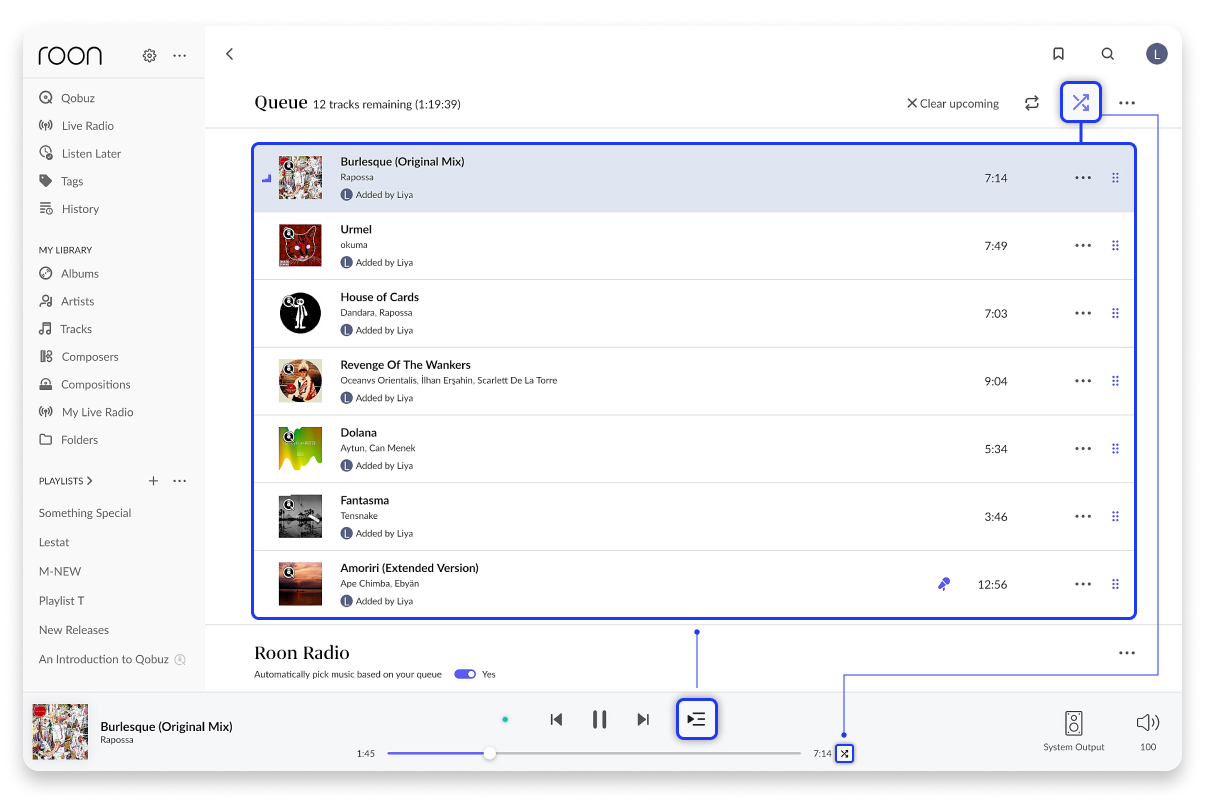The image size is (1205, 797).
Task: Open more options for Fantasma track
Action: point(1083,517)
